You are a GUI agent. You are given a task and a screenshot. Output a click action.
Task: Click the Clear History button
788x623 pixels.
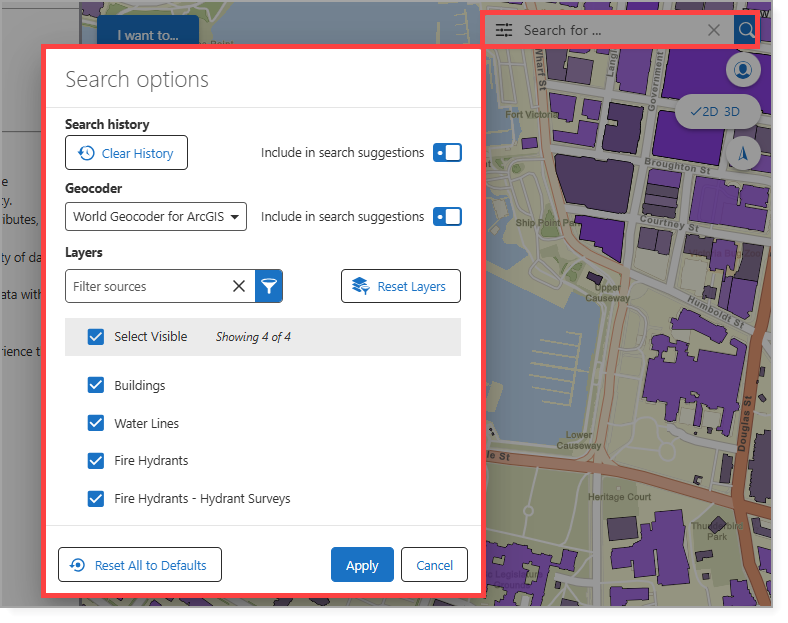tap(126, 153)
